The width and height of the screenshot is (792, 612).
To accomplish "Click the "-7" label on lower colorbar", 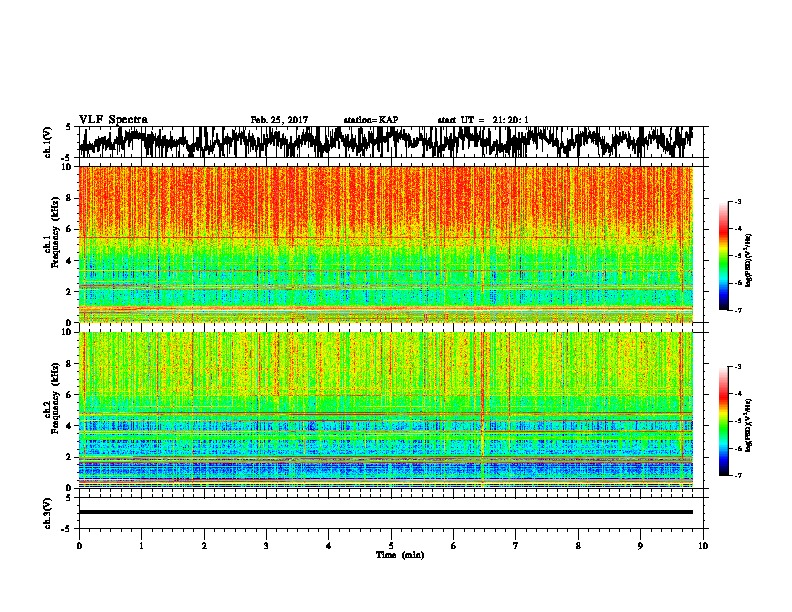I will point(738,475).
